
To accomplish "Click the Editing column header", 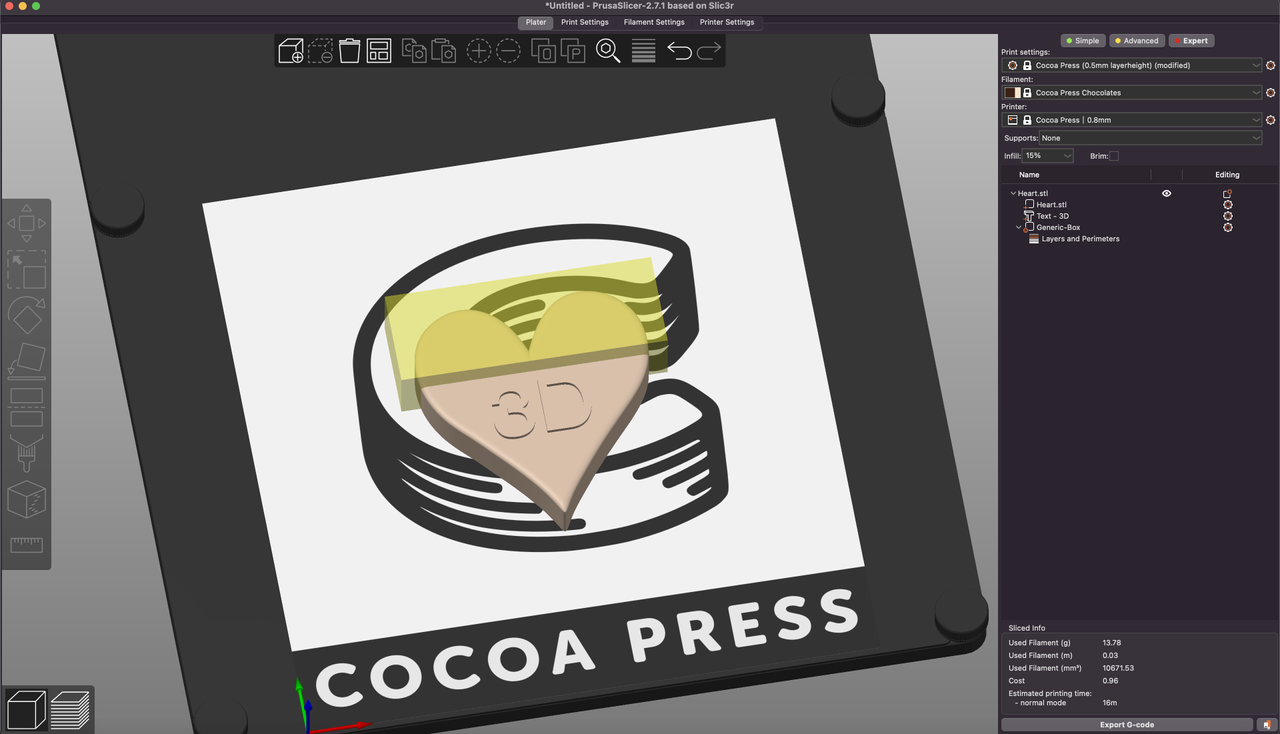I will pos(1227,174).
